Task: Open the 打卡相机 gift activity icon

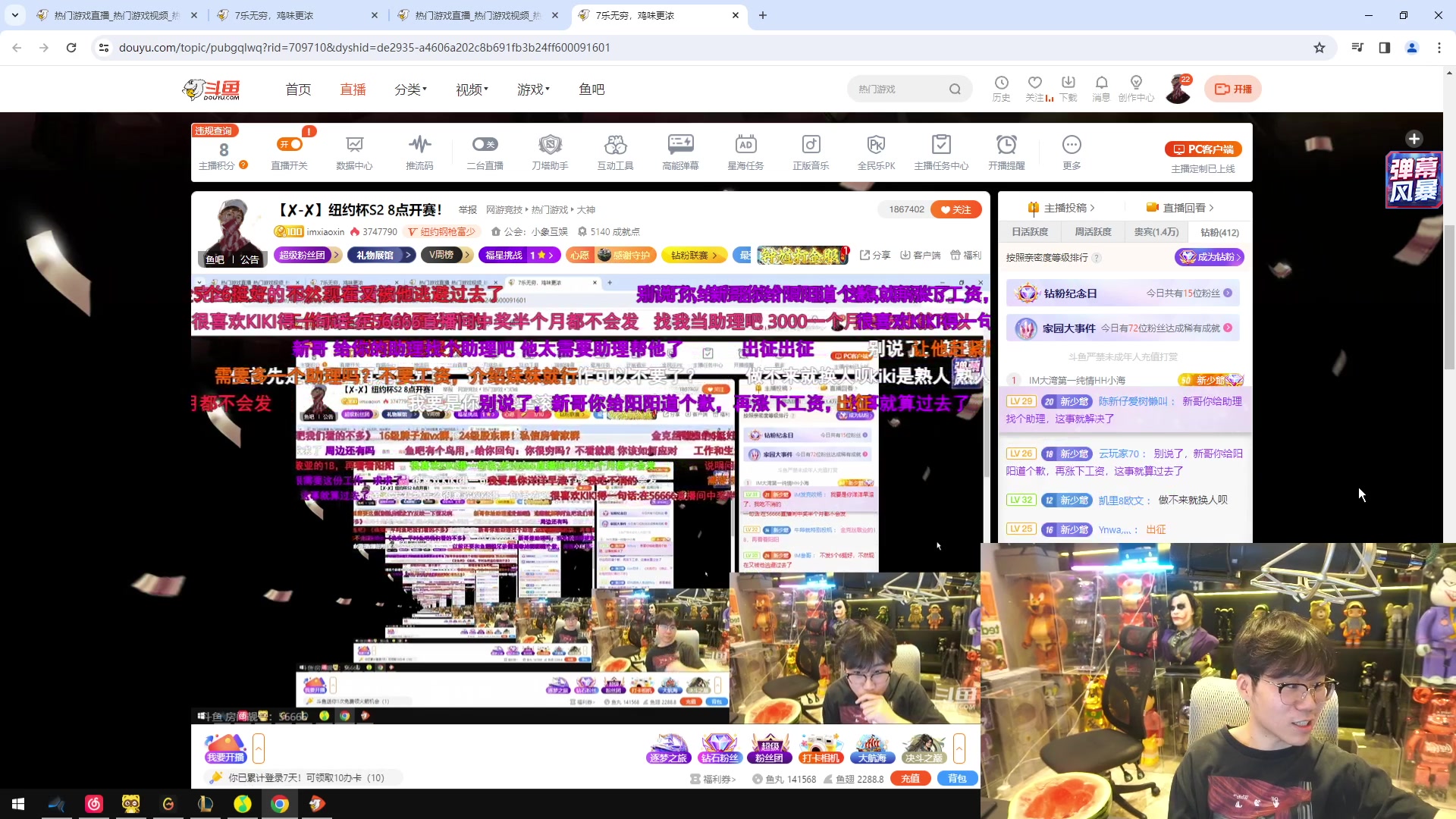Action: pyautogui.click(x=821, y=749)
